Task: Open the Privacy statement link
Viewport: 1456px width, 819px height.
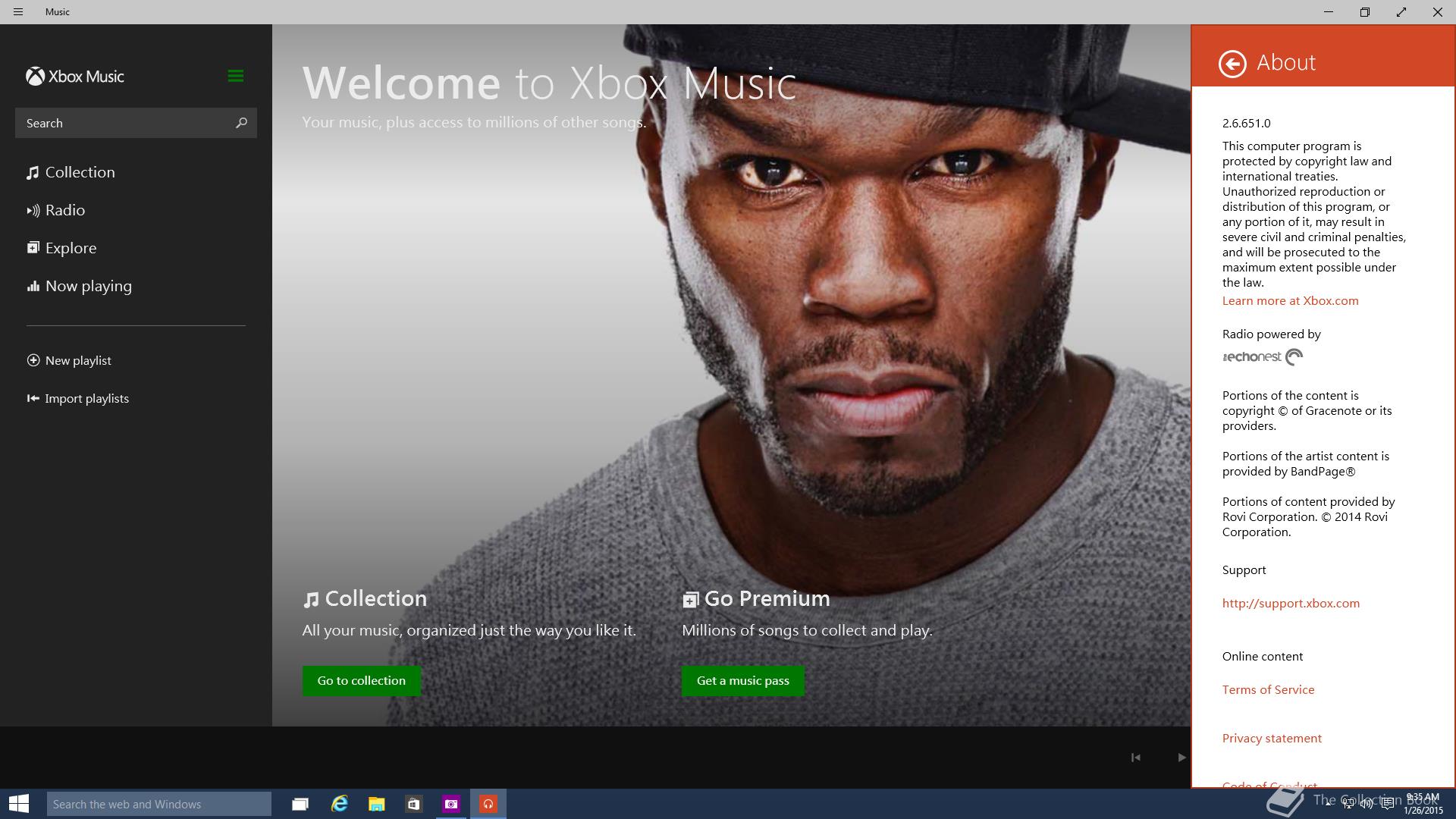Action: click(1272, 738)
